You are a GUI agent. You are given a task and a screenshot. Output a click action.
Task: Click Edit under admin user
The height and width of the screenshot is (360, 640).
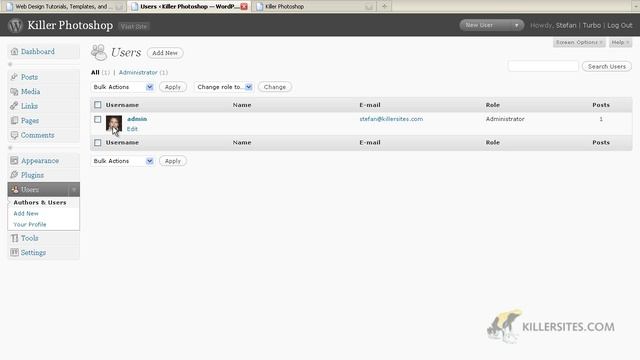[x=132, y=129]
